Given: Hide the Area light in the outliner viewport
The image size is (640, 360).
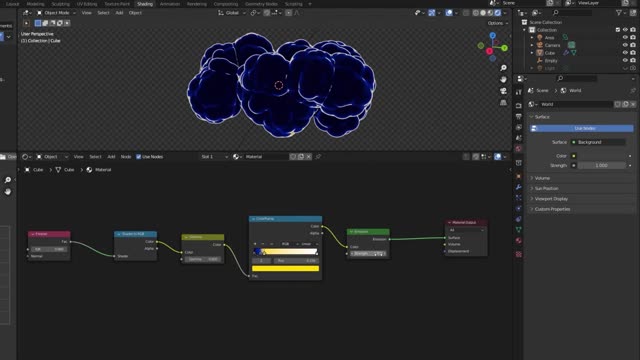Looking at the screenshot, I should (625, 38).
